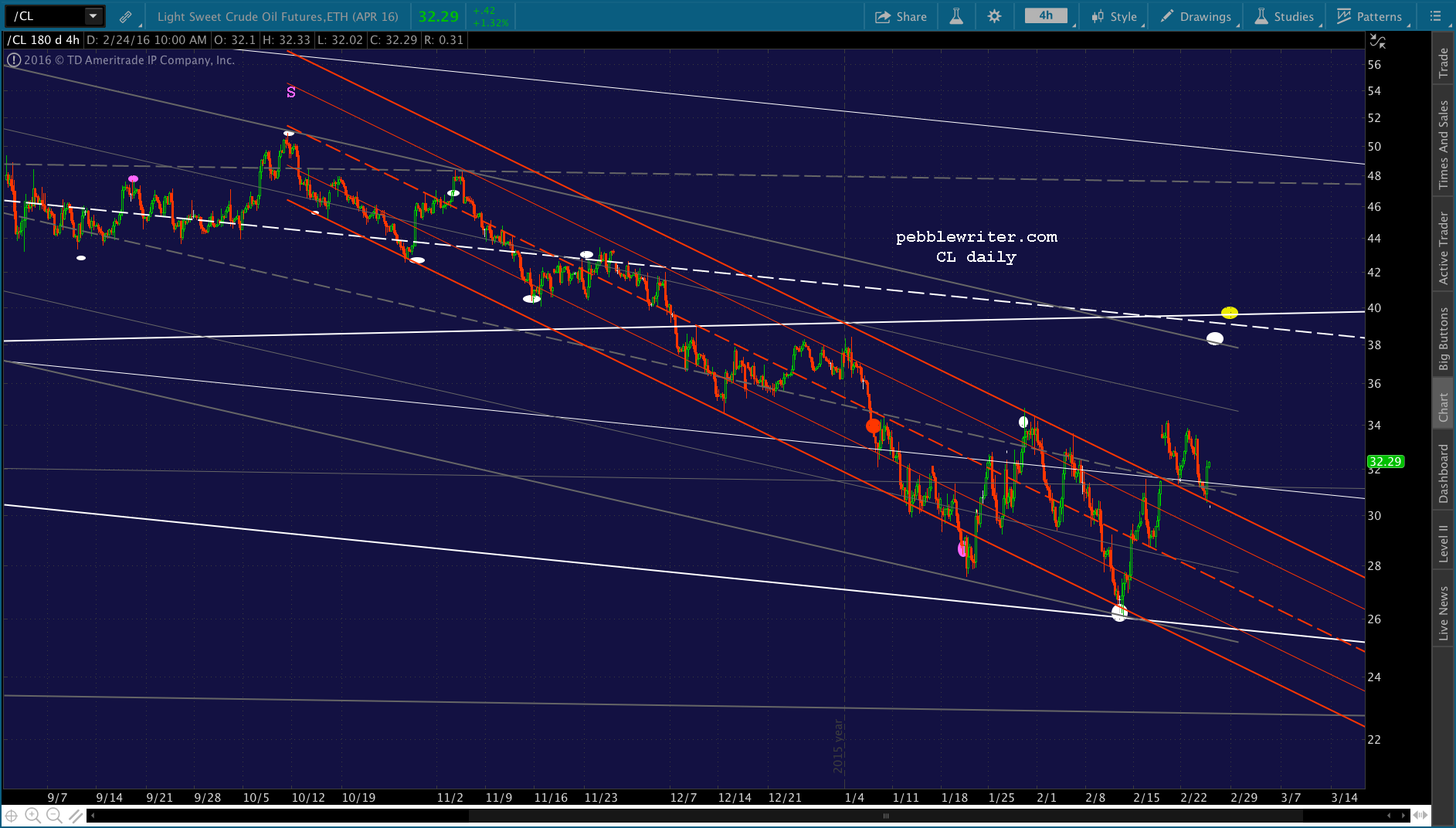Open the Style menu
Viewport: 1456px width, 828px height.
1115,16
